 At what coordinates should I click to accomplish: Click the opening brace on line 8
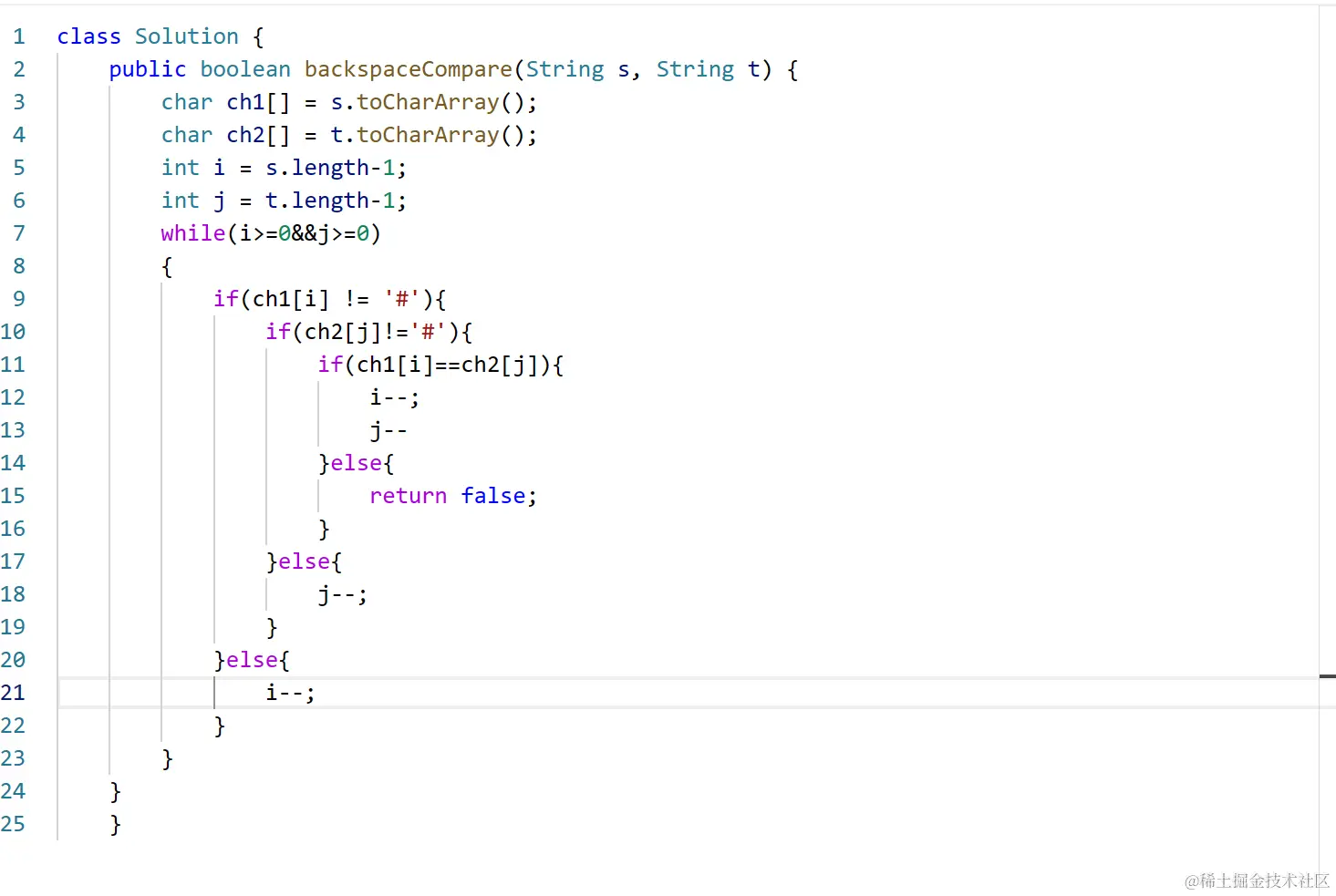[x=167, y=266]
